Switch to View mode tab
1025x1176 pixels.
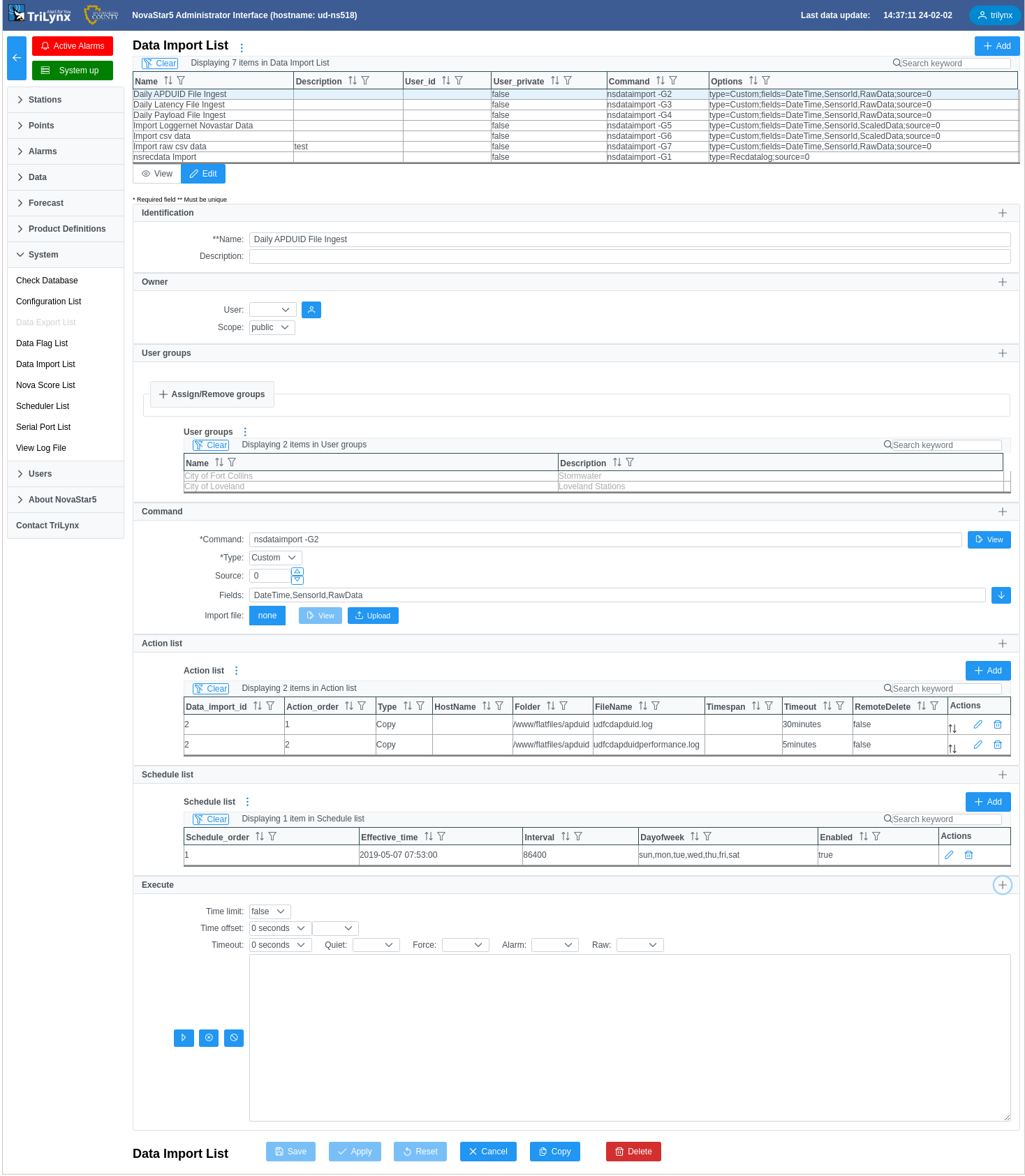click(157, 174)
